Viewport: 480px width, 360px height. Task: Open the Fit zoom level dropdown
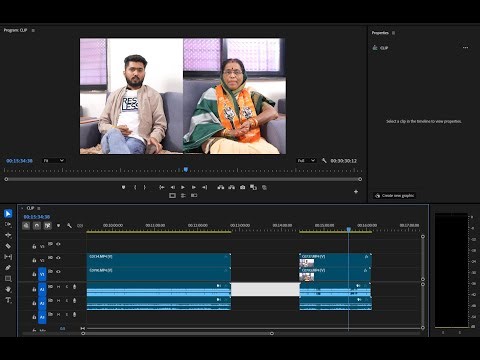[54, 161]
